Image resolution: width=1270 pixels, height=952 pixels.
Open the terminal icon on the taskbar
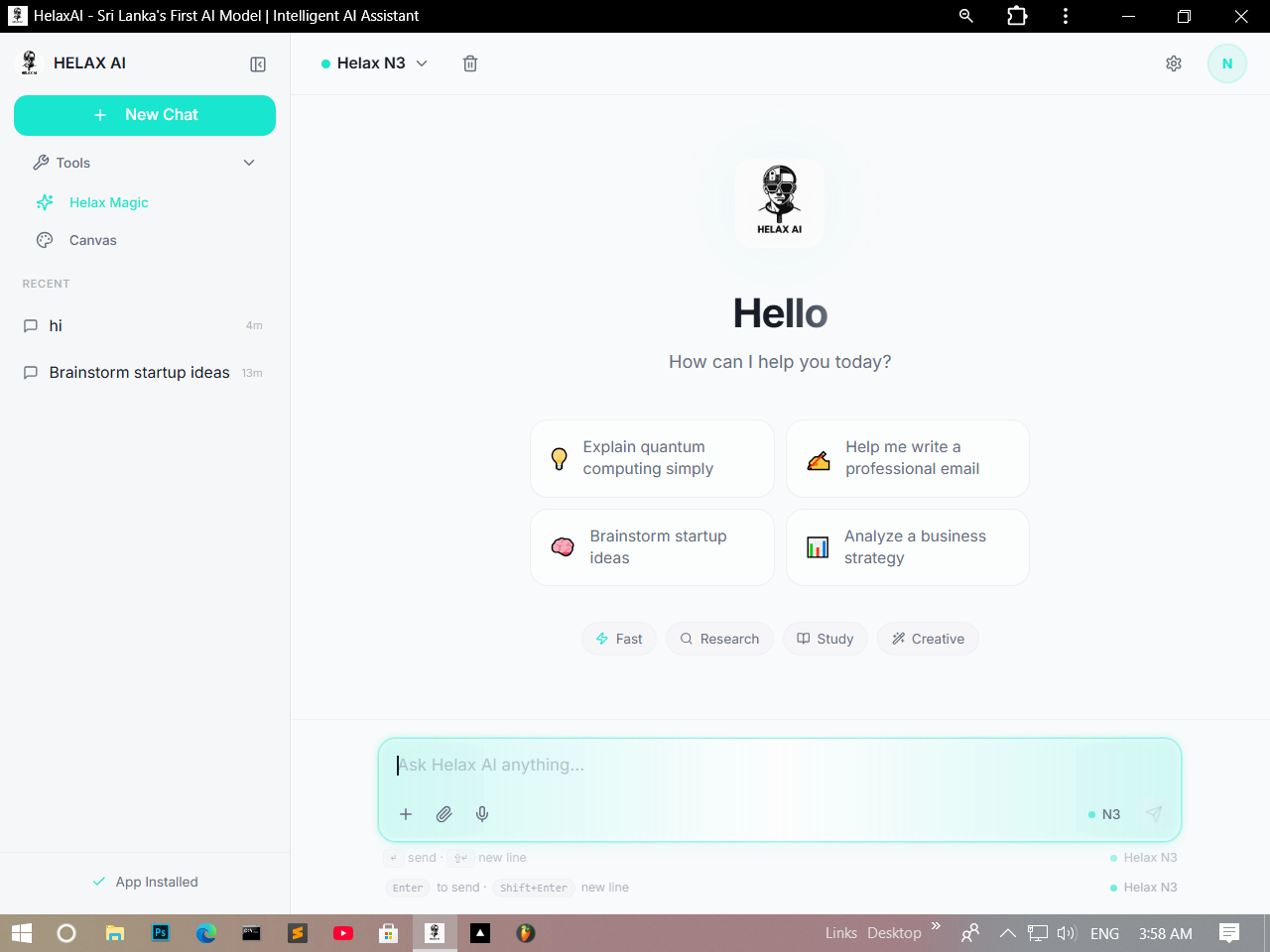252,933
